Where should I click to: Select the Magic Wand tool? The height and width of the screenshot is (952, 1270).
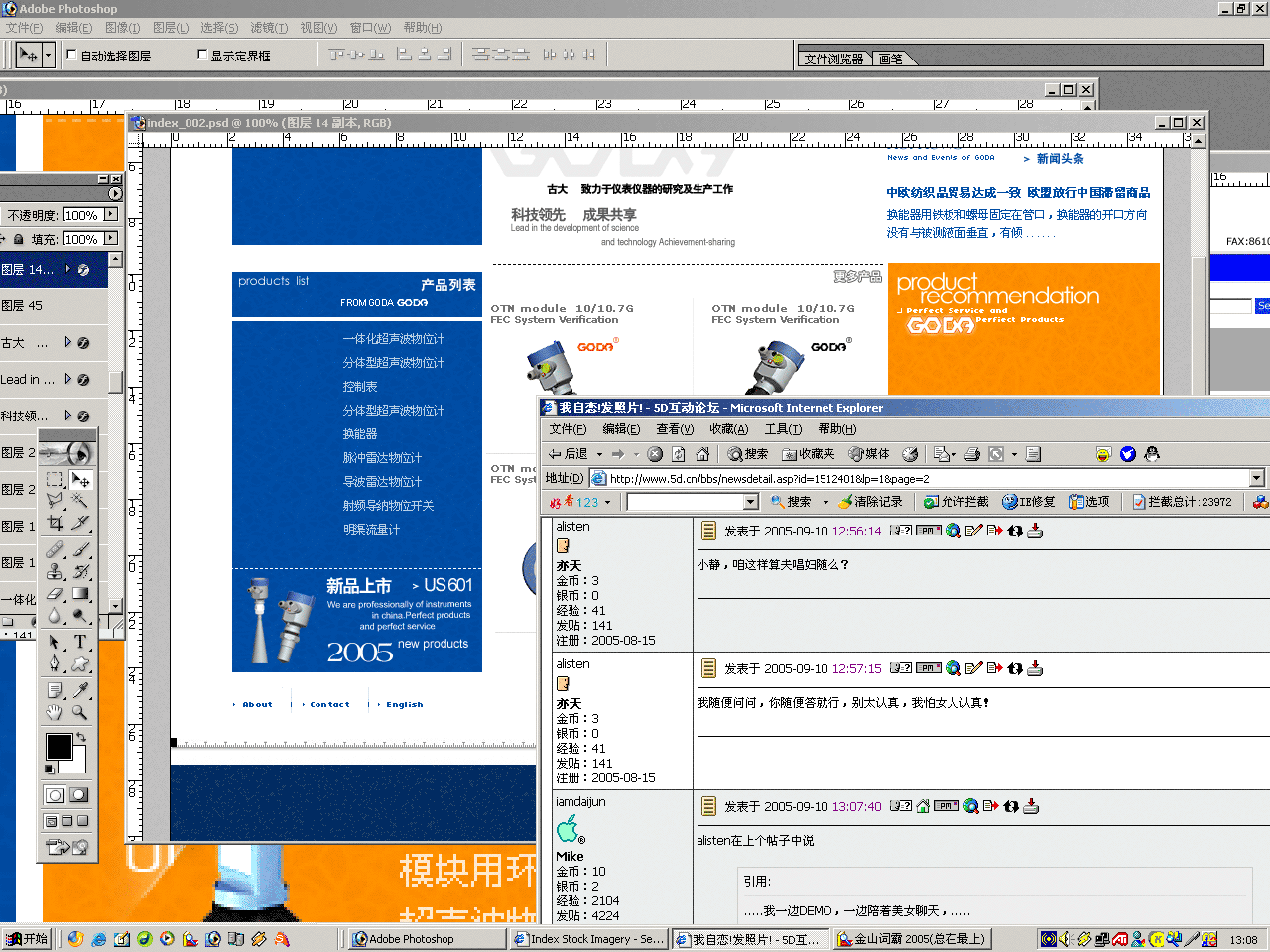coord(80,501)
